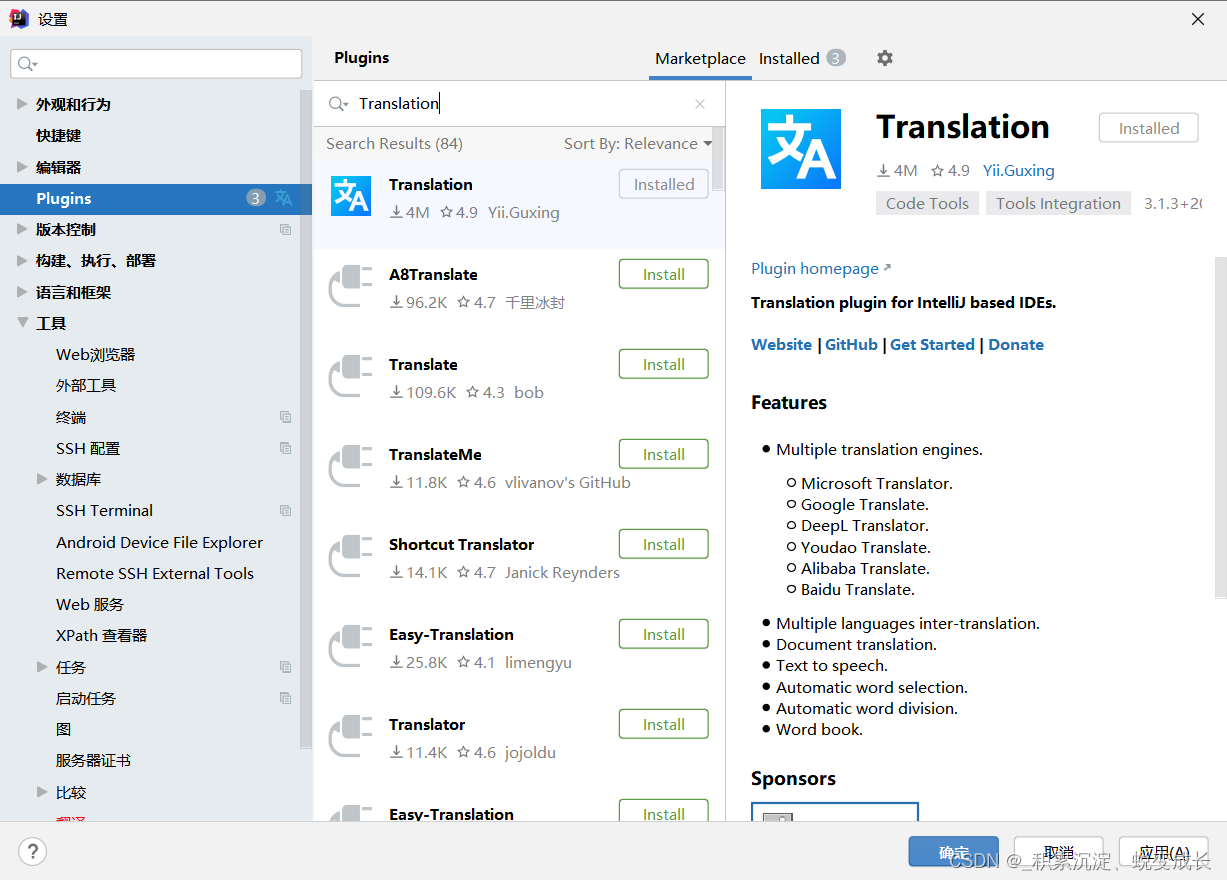Viewport: 1227px width, 880px height.
Task: Open the Website link
Action: 781,344
